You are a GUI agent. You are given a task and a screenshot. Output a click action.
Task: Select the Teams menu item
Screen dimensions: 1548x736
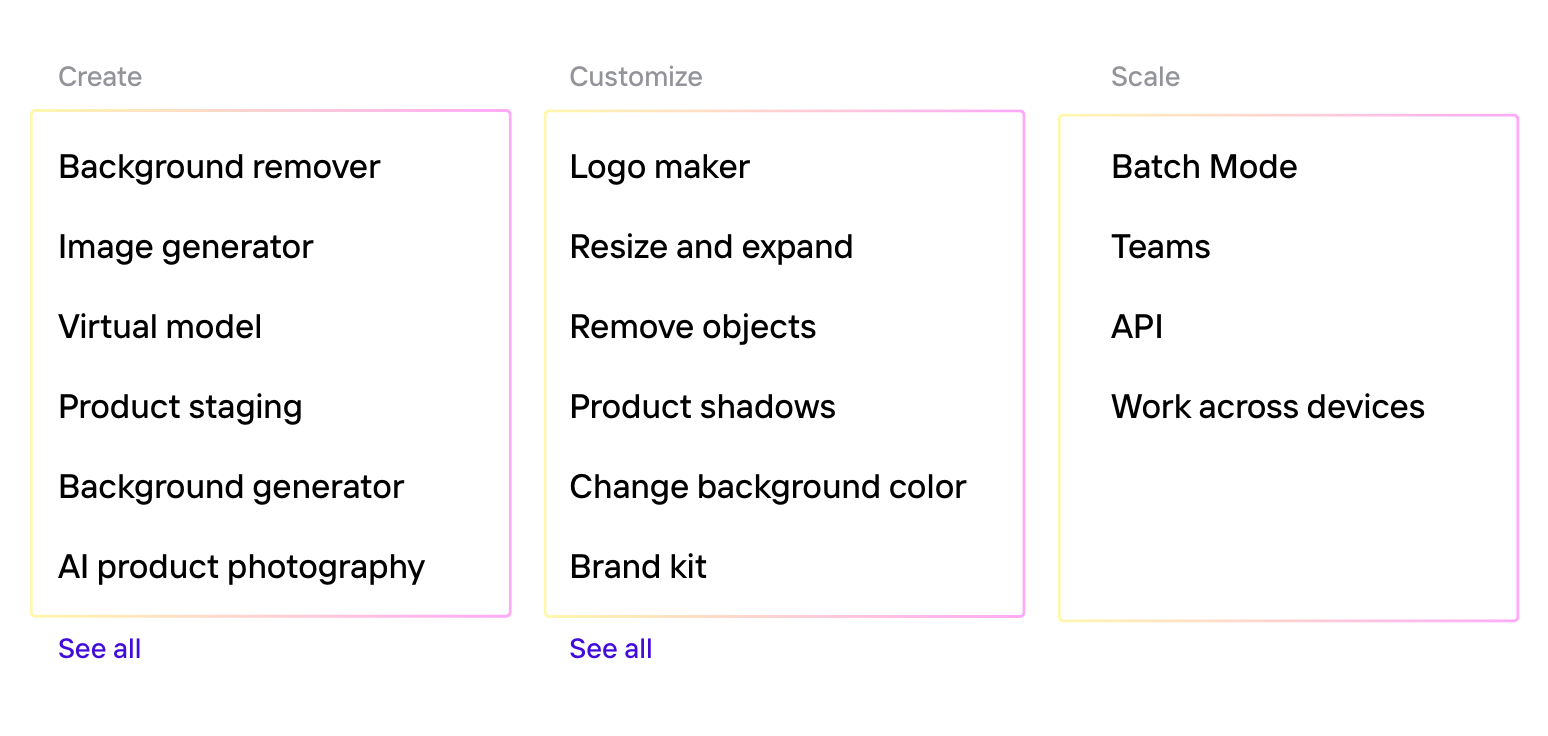[1160, 247]
